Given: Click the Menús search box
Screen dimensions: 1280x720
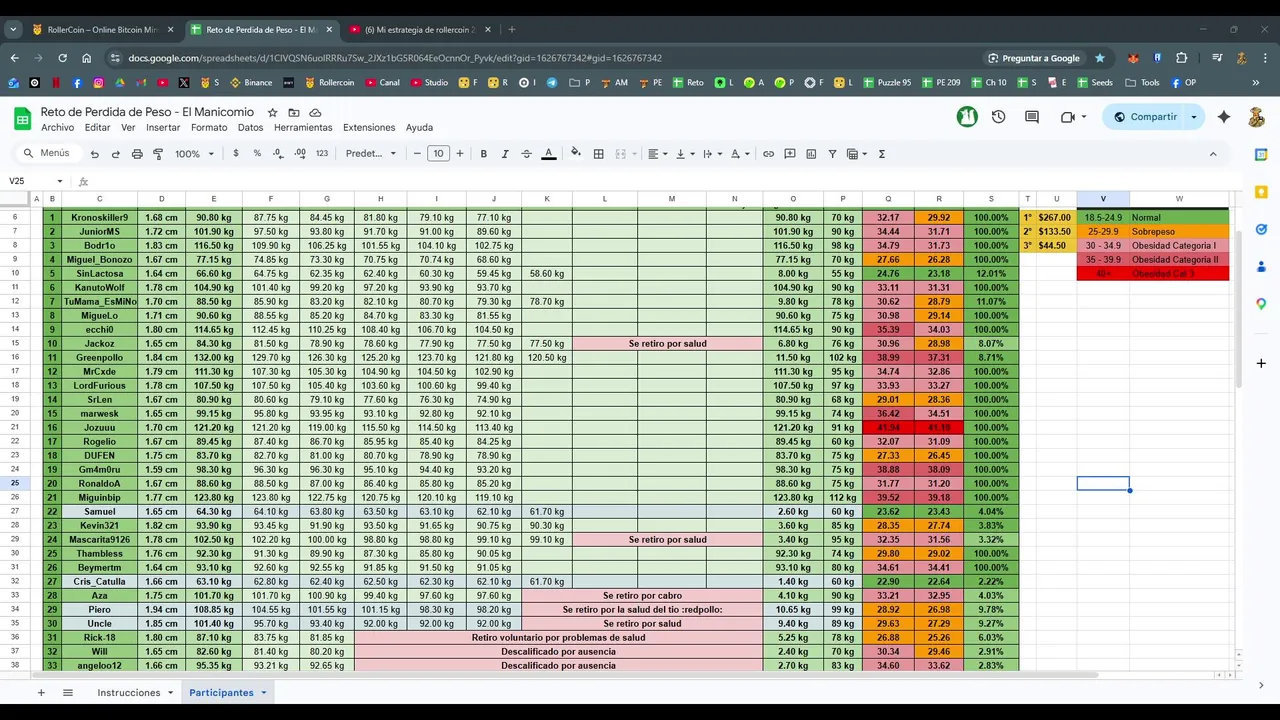Looking at the screenshot, I should click(47, 153).
